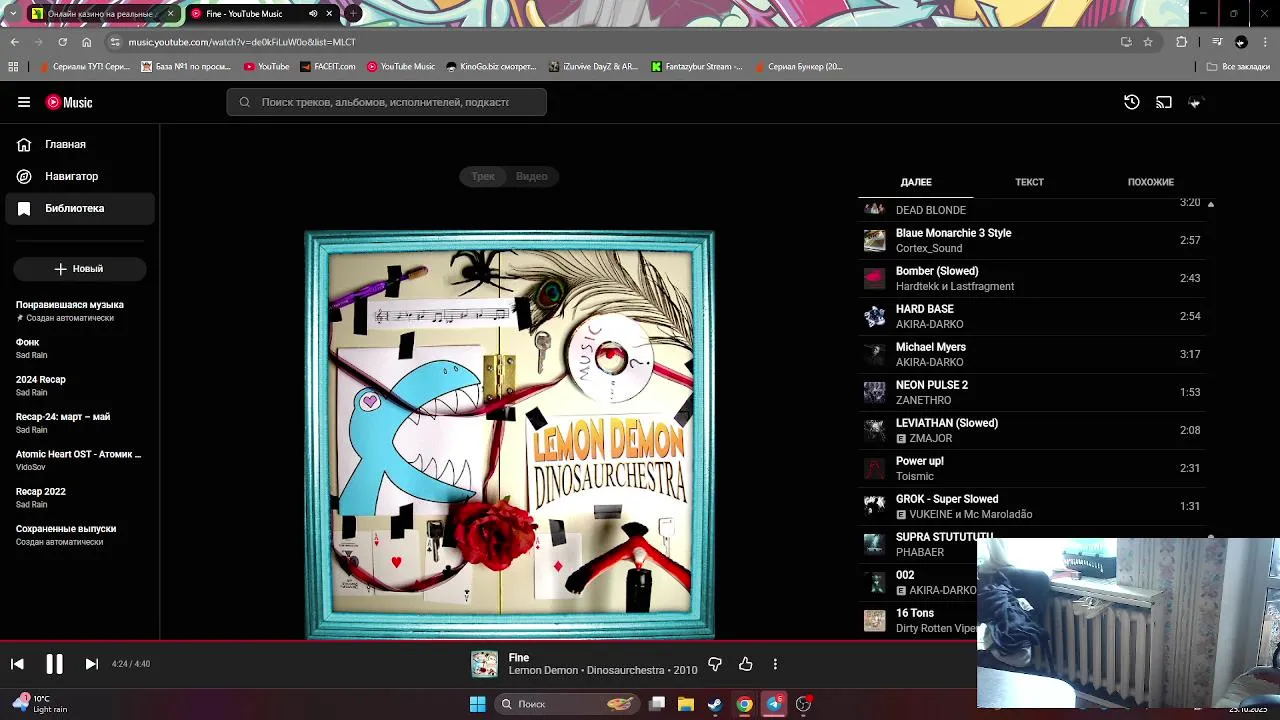Click the browser address bar URL
Screen dimensions: 1280x720
click(x=241, y=42)
